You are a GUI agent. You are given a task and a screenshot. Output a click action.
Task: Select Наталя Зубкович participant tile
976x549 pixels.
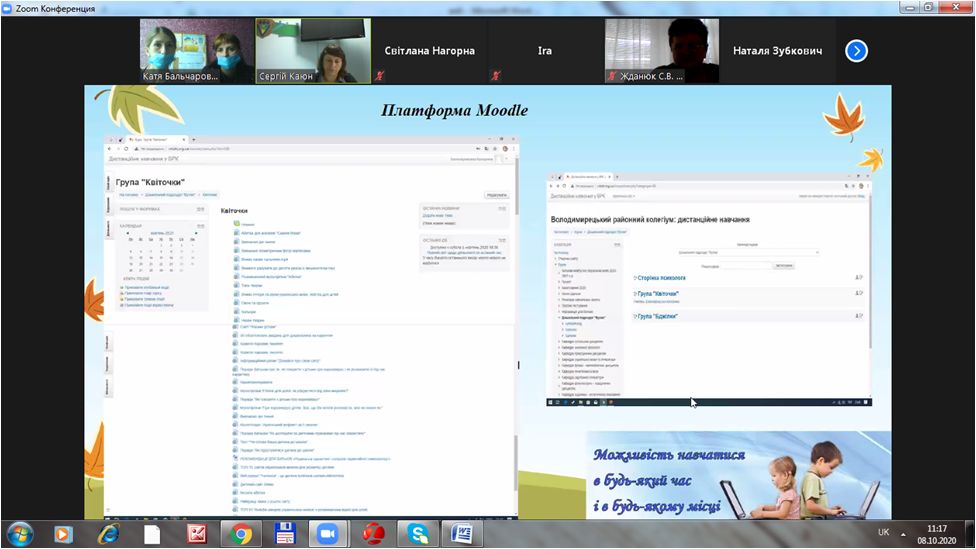(777, 50)
